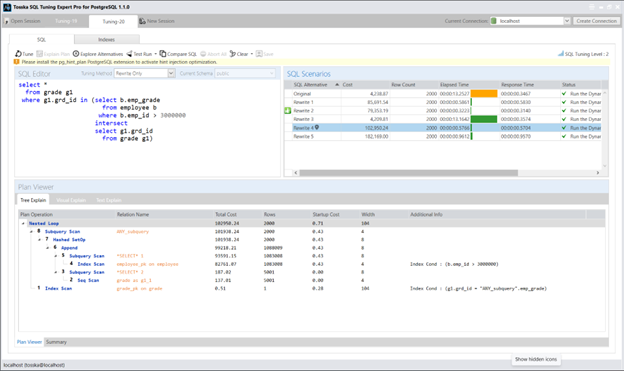This screenshot has height=371, width=624.
Task: Click the New Session icon
Action: click(x=142, y=21)
